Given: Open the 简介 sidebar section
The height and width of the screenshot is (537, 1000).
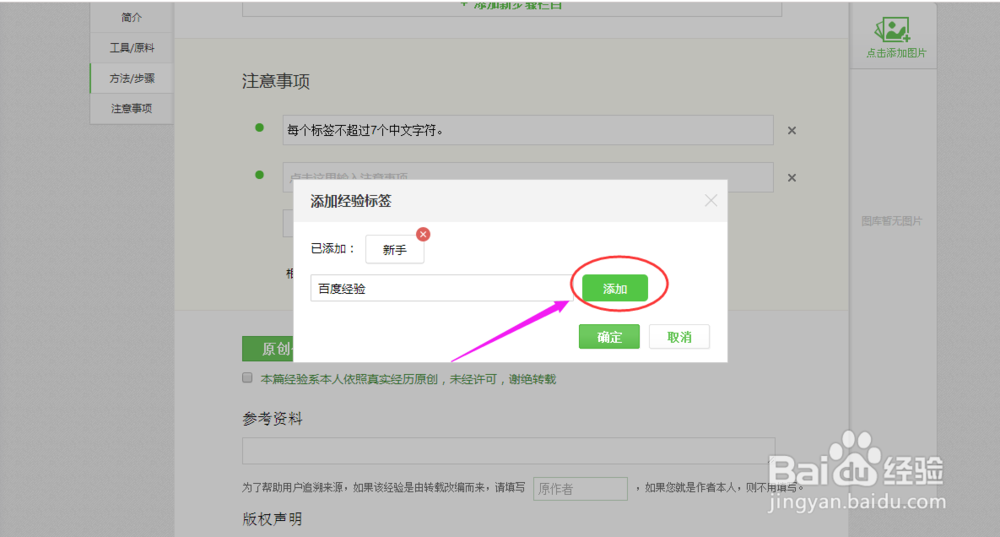Looking at the screenshot, I should (x=131, y=17).
